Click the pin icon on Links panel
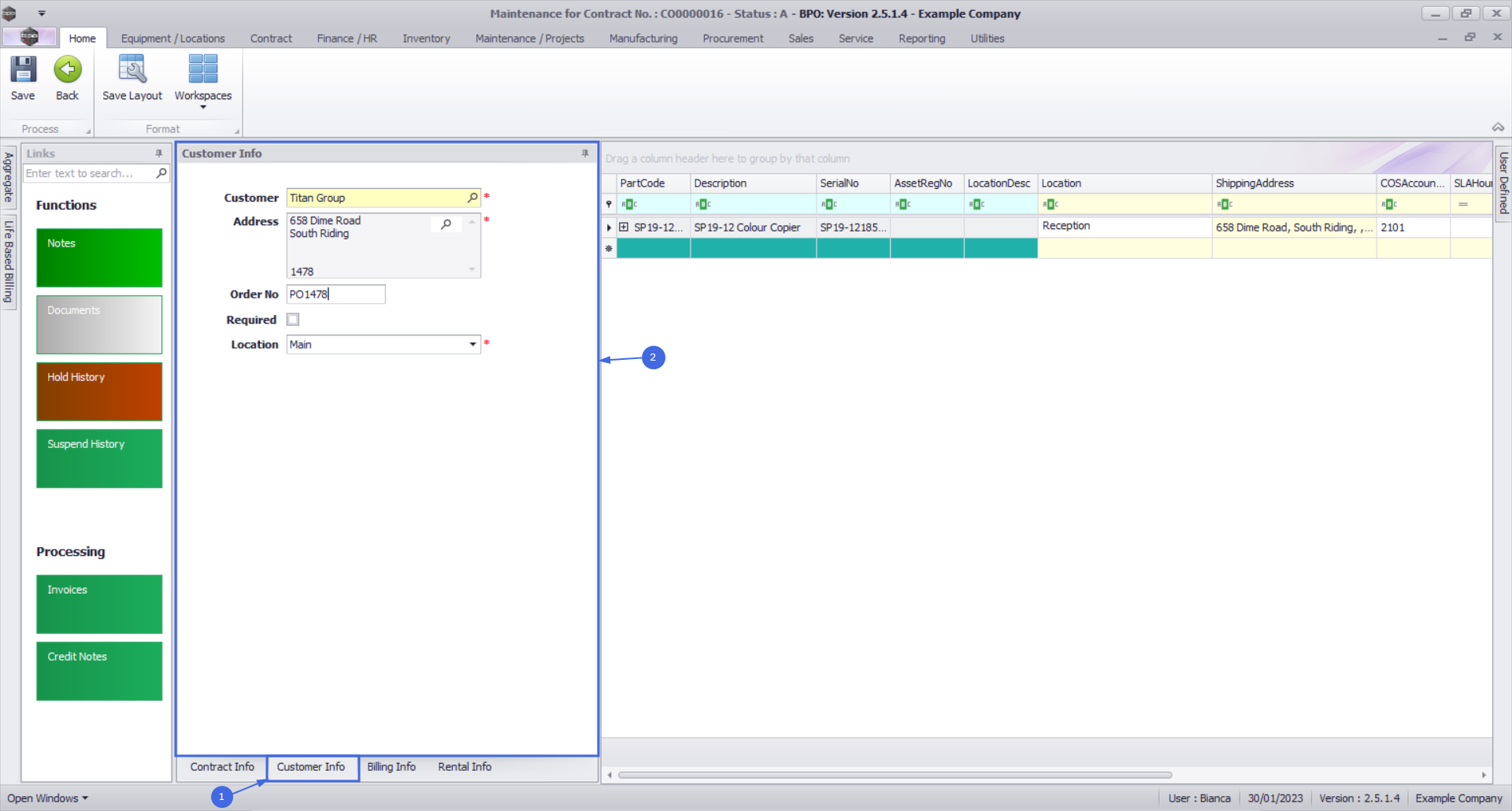 point(159,154)
